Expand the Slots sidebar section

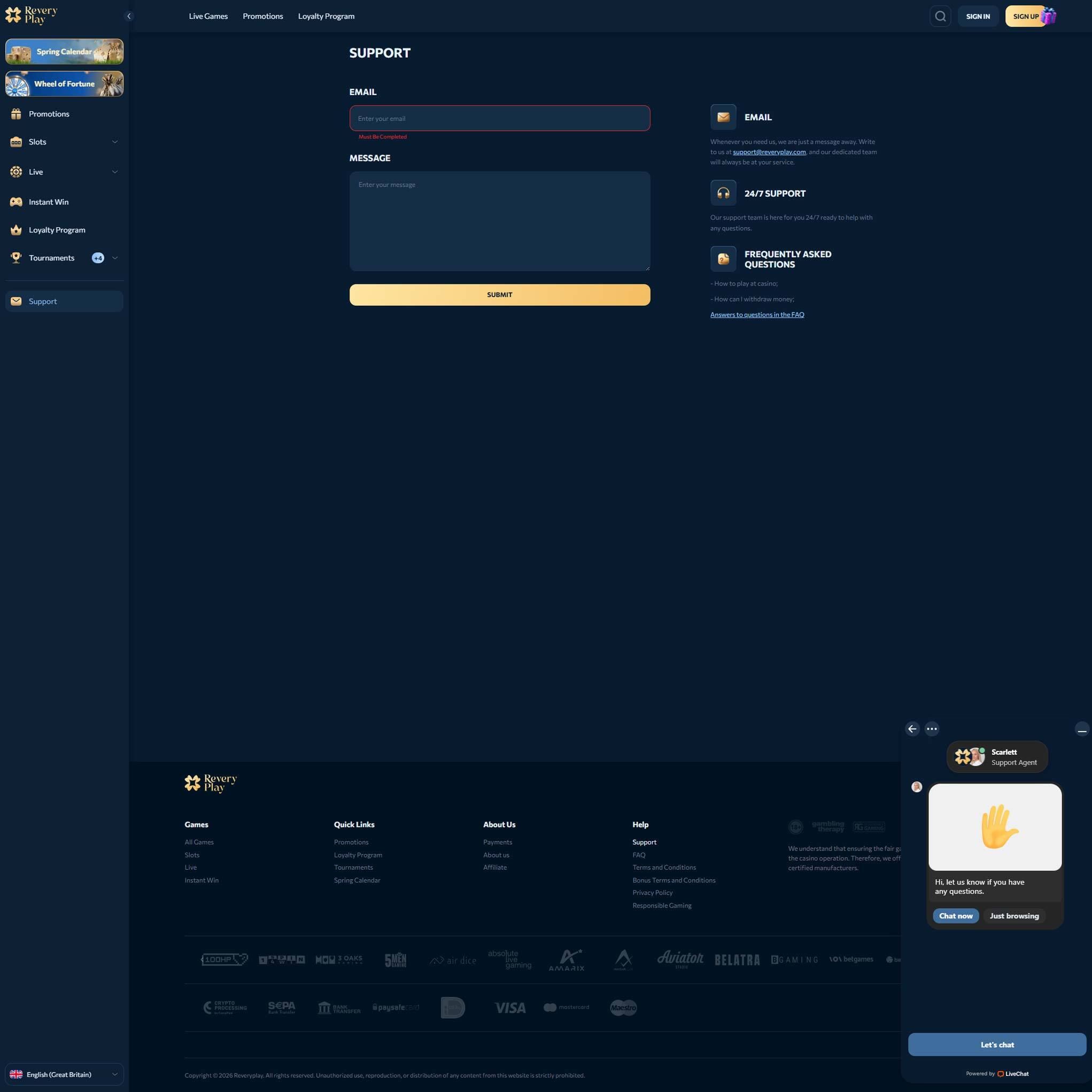coord(115,142)
